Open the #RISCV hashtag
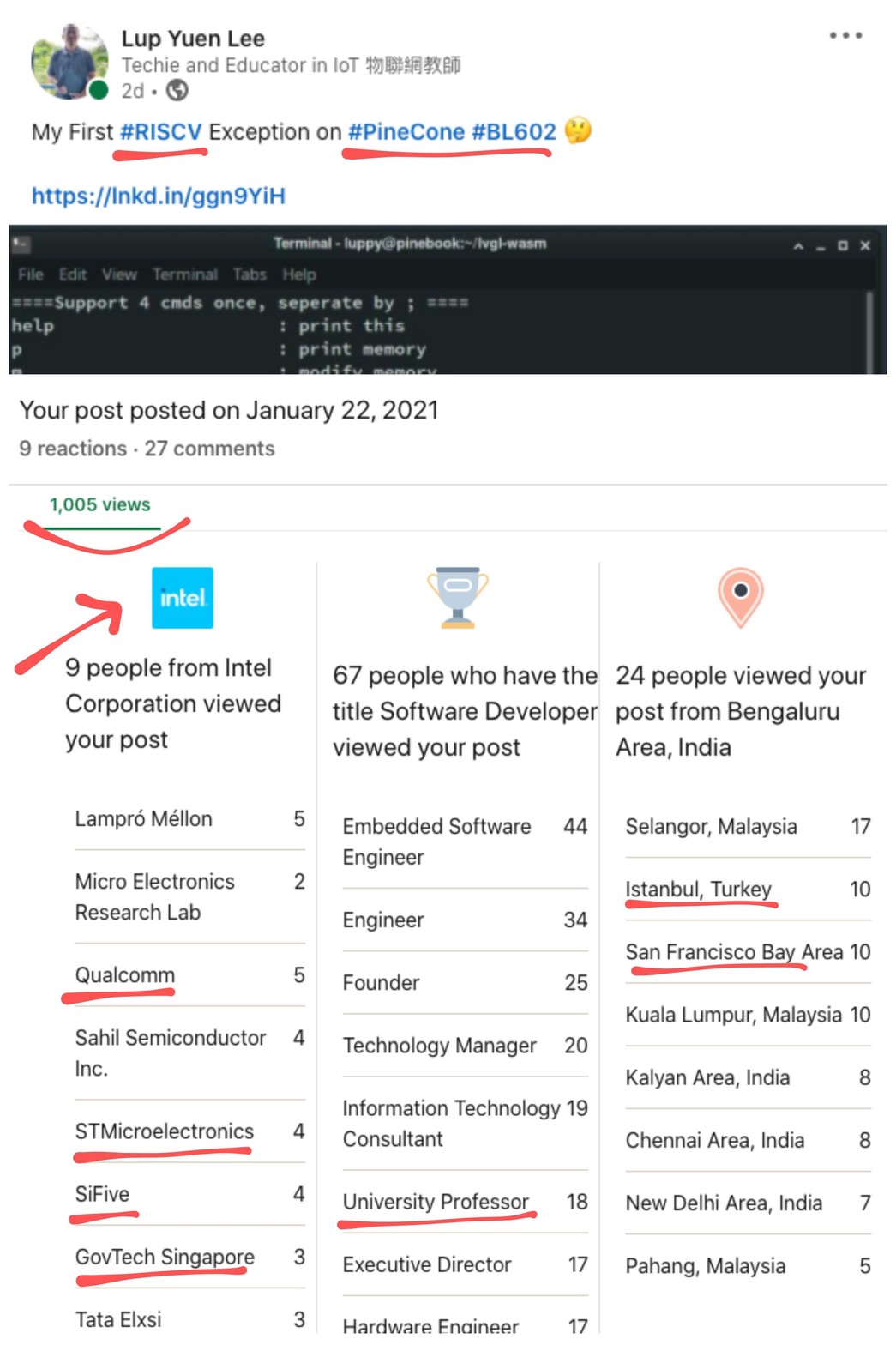896x1345 pixels. point(161,132)
